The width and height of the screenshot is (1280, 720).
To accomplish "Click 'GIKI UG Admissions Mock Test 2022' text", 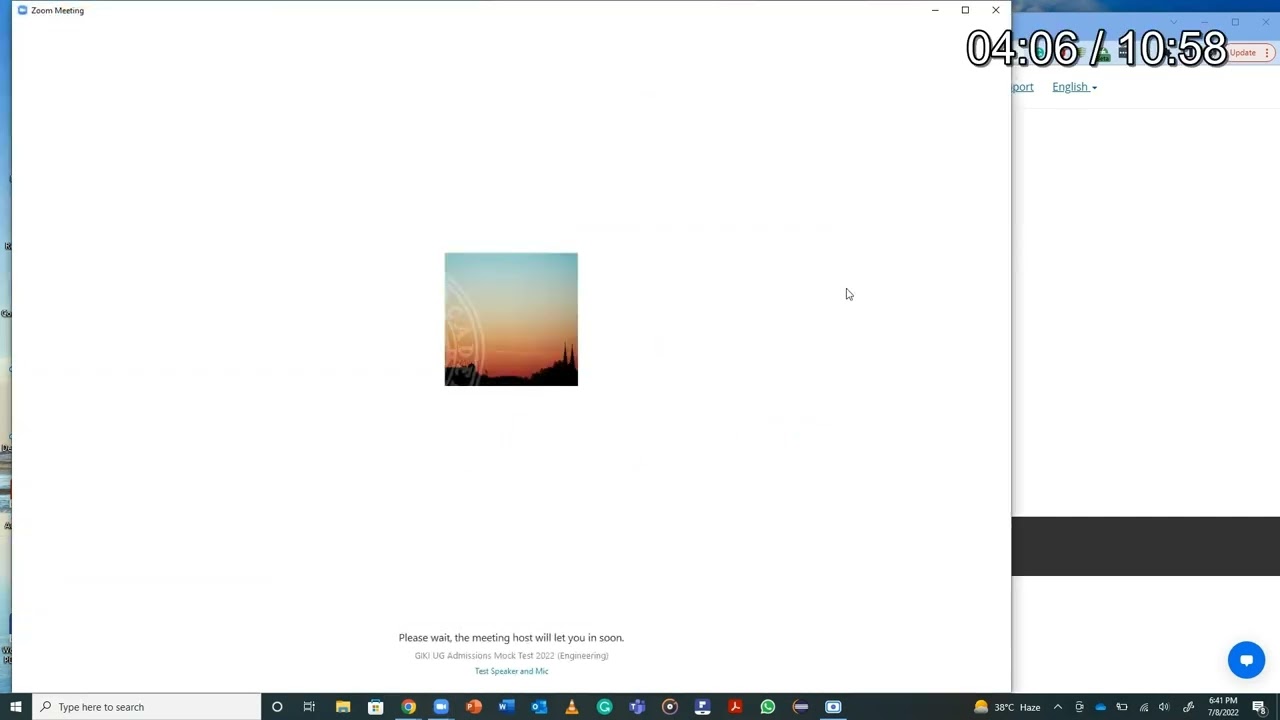I will point(511,655).
